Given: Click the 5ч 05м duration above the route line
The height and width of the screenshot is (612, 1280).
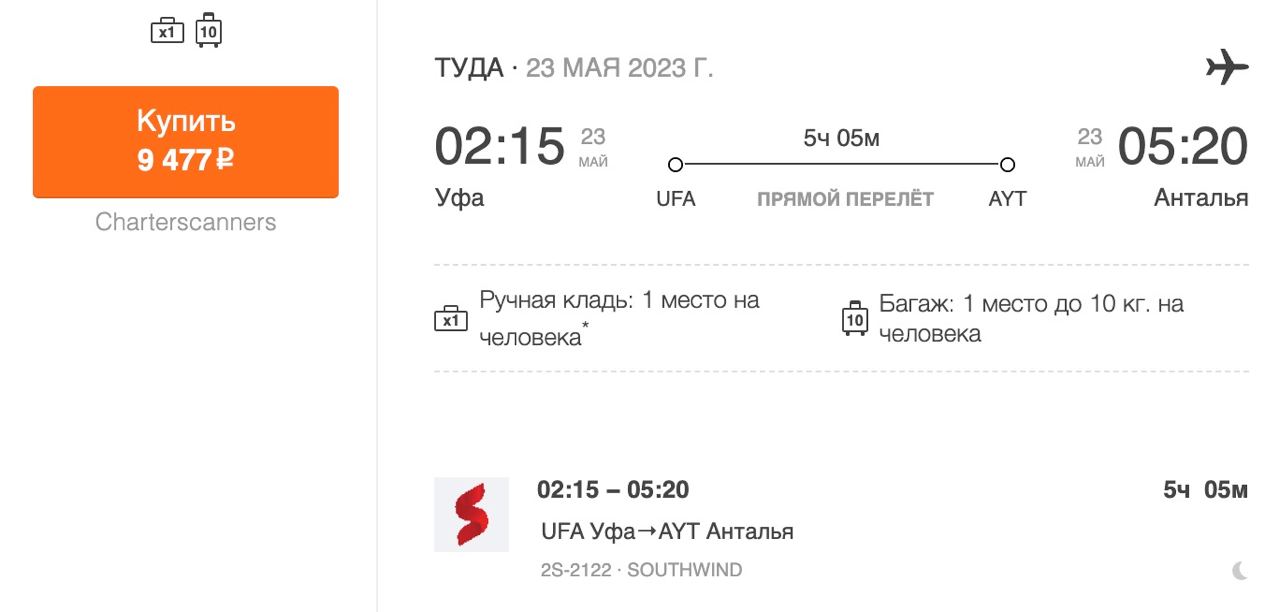Looking at the screenshot, I should 841,139.
